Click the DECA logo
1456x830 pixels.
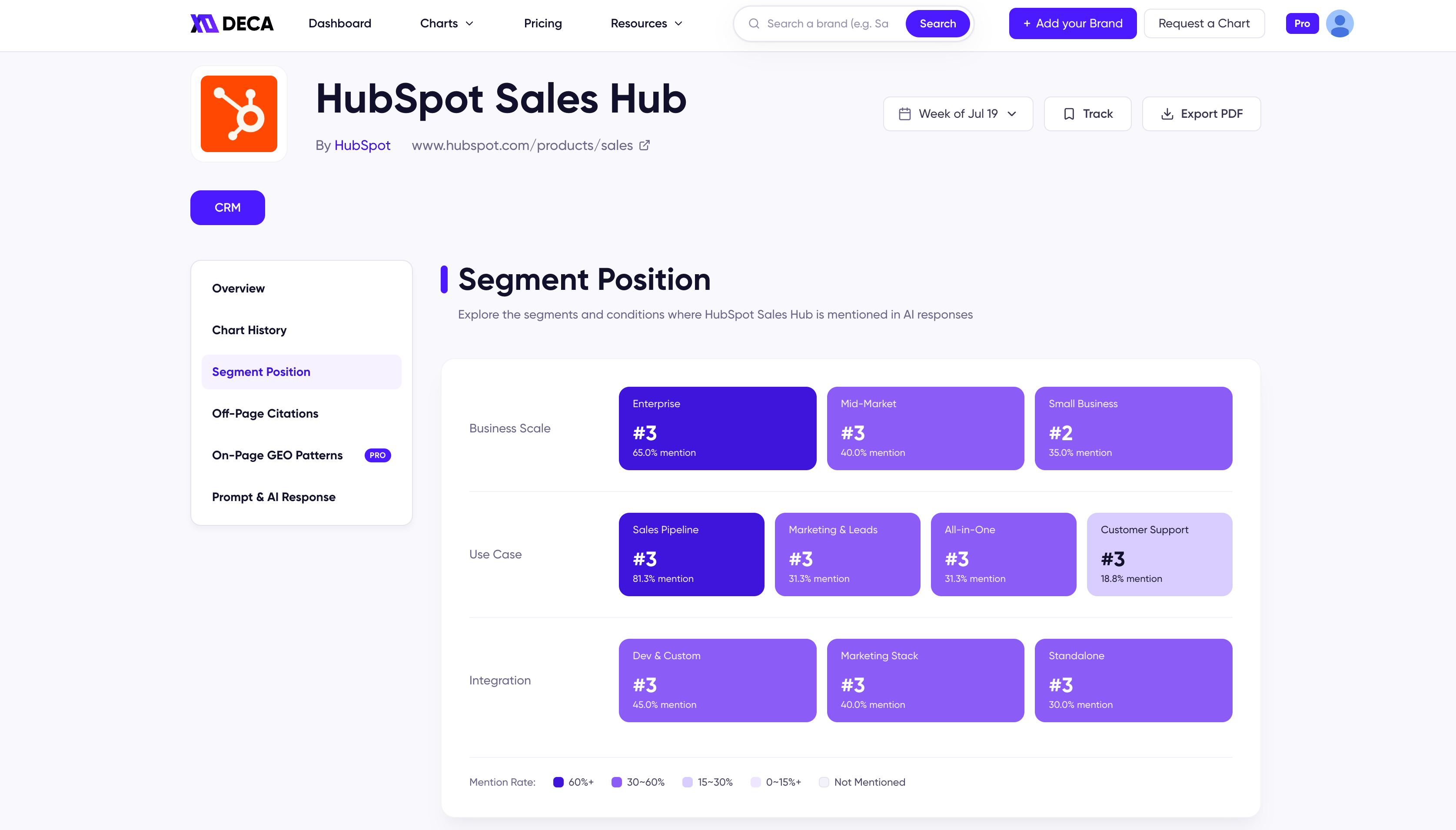(x=232, y=23)
